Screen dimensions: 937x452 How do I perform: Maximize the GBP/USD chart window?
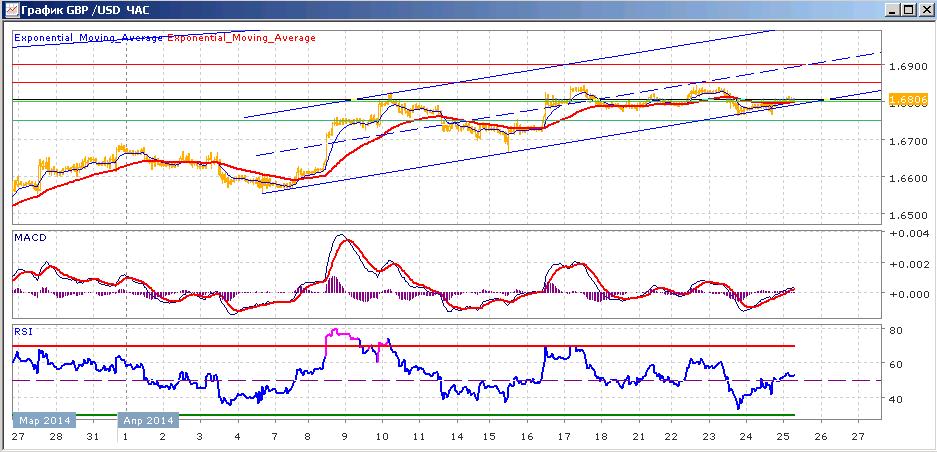tap(908, 10)
